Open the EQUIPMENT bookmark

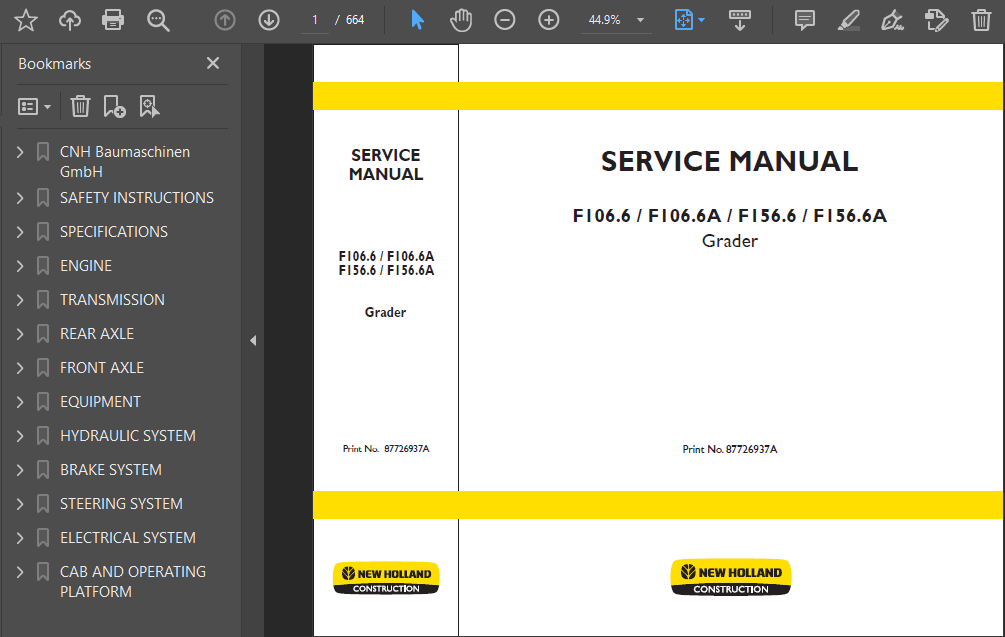[x=100, y=402]
